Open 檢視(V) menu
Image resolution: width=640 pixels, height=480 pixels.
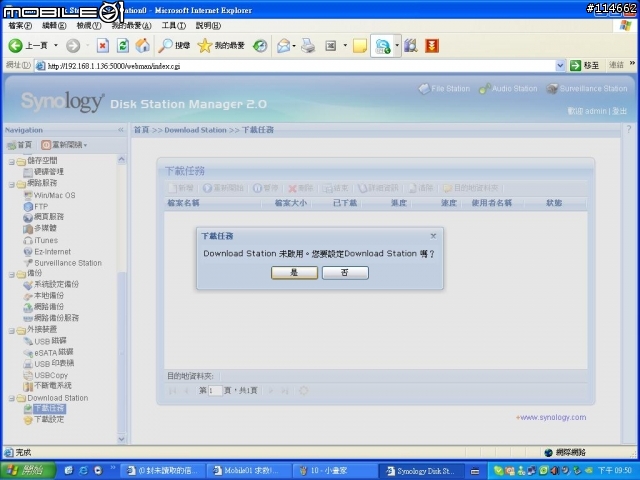89,25
